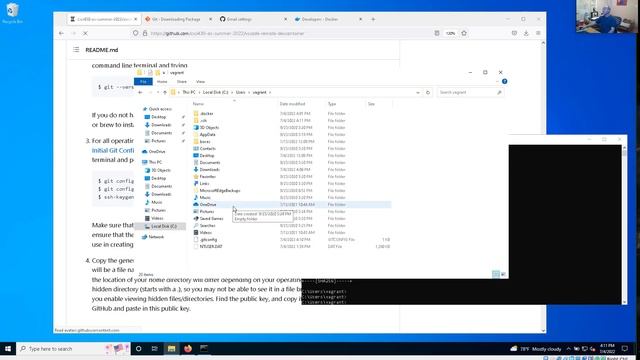Select Local Disk (C:) in navigation pane
640x360 pixels.
161,226
